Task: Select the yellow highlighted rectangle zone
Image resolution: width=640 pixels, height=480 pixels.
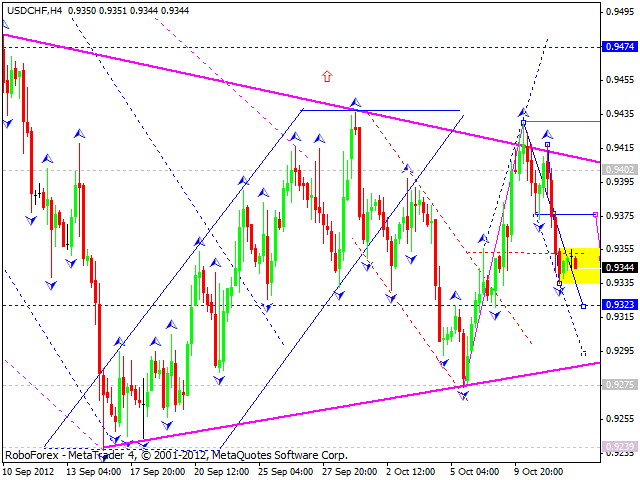Action: [580, 266]
